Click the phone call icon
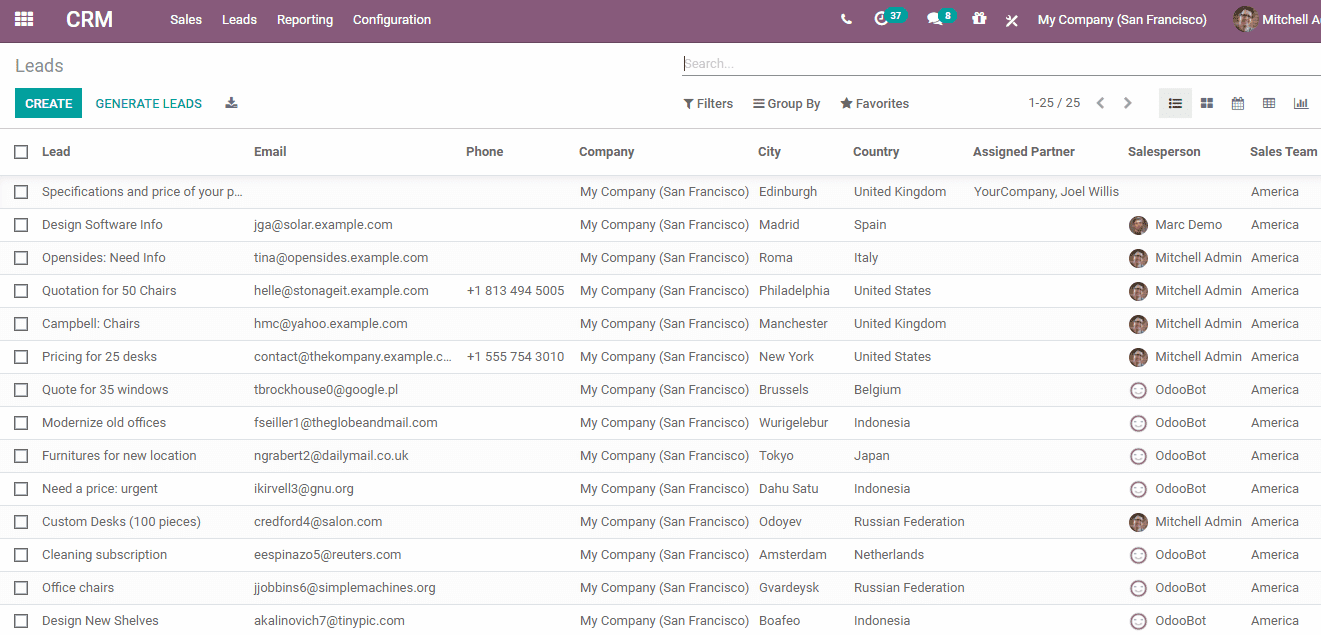1321x635 pixels. pyautogui.click(x=846, y=19)
